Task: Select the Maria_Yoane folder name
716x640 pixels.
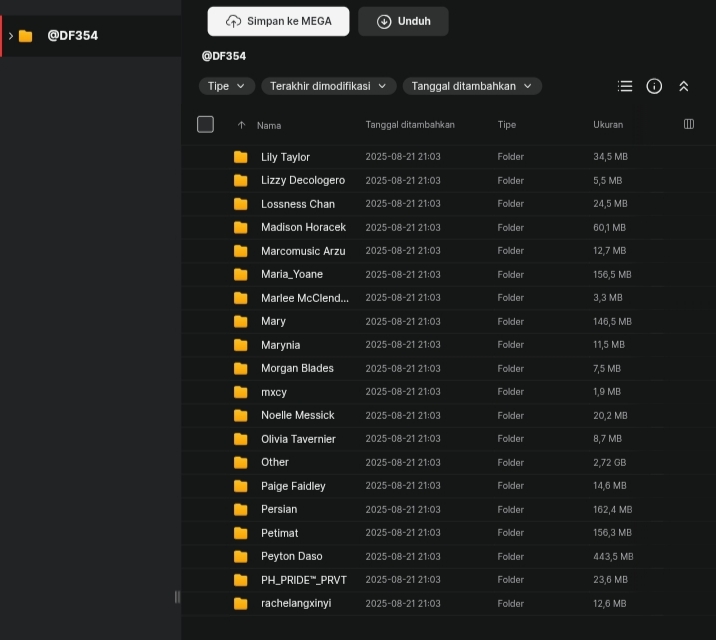Action: tap(292, 274)
